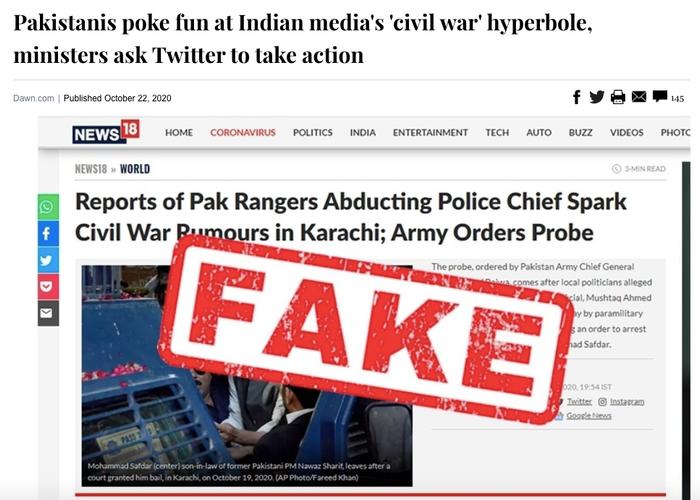Screen dimensions: 700x500
Task: Save to Pocket using red icon
Action: pyautogui.click(x=48, y=286)
